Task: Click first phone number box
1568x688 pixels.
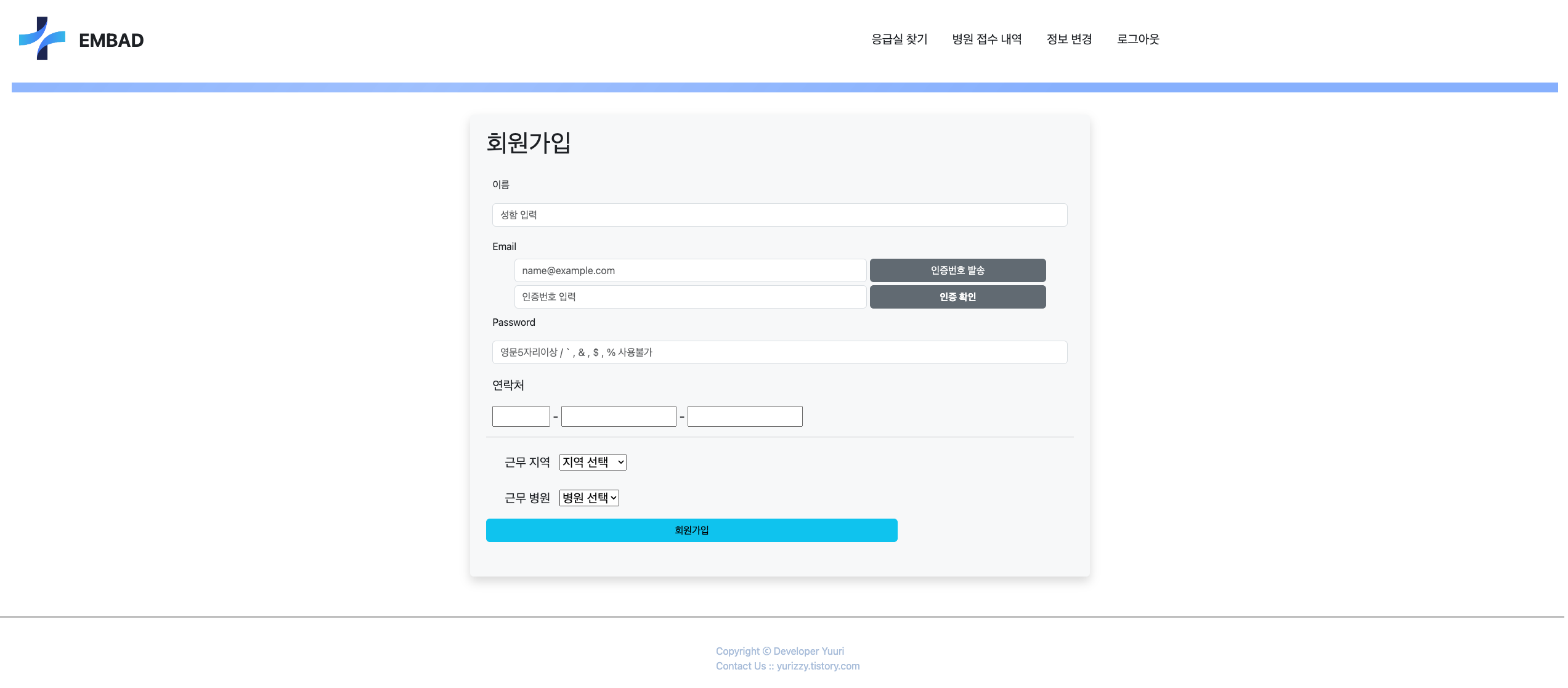Action: [x=521, y=416]
